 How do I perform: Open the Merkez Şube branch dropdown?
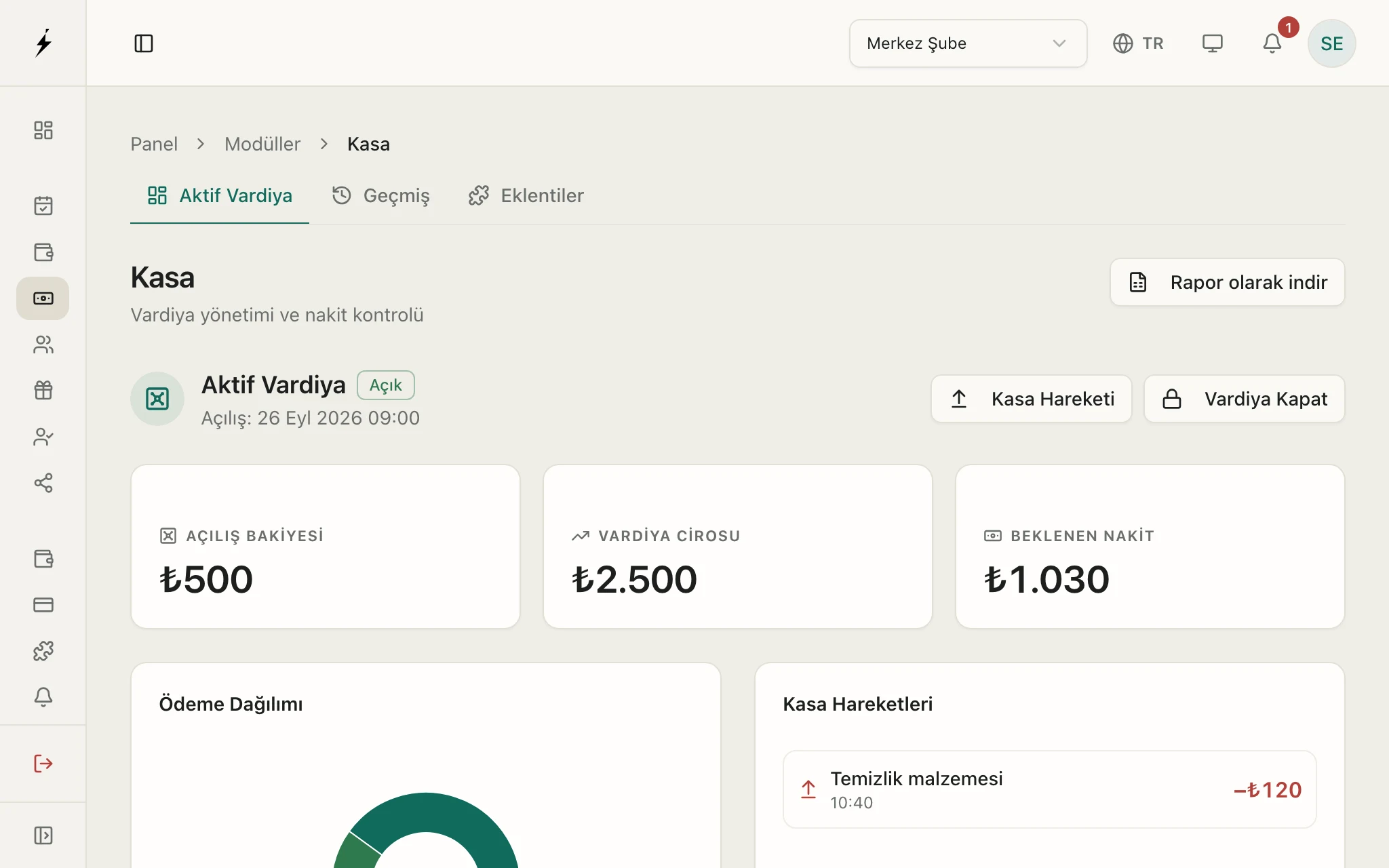(x=968, y=43)
